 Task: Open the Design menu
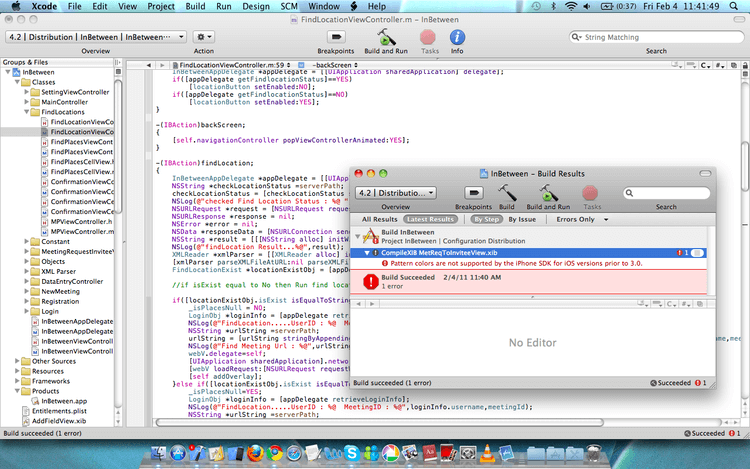coord(256,6)
